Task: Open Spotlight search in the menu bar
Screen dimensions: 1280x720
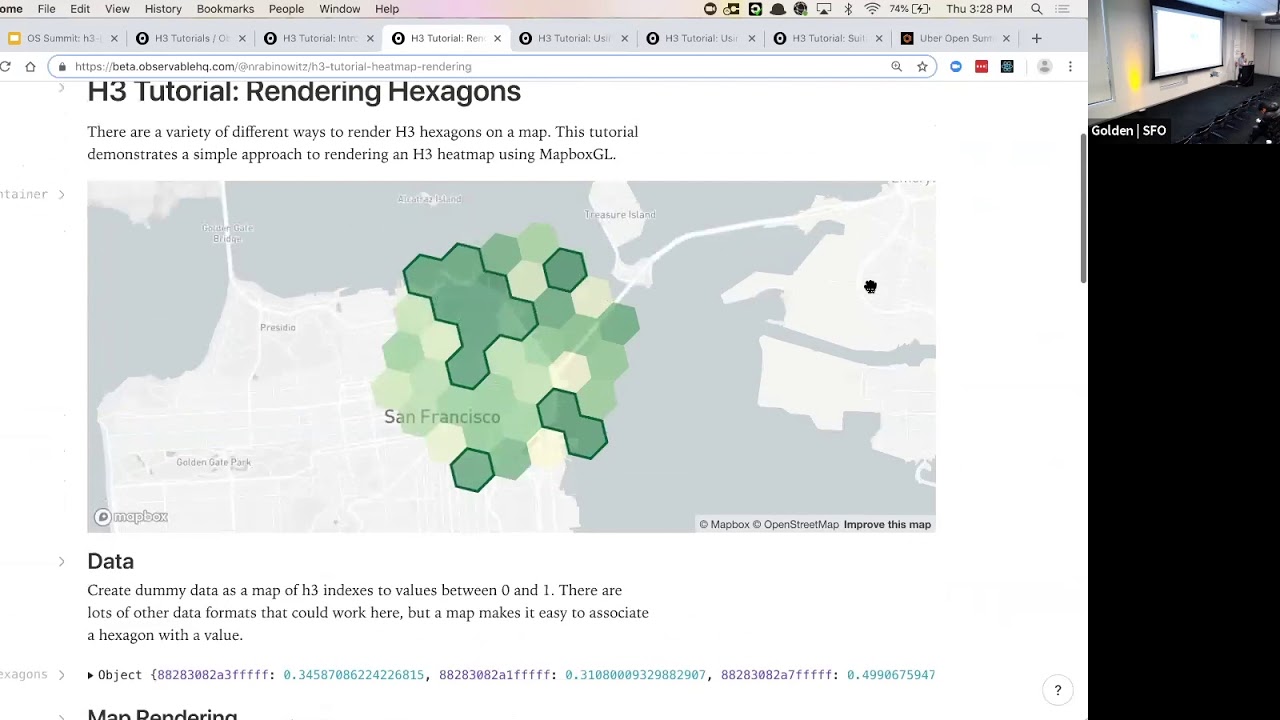Action: coord(1037,9)
